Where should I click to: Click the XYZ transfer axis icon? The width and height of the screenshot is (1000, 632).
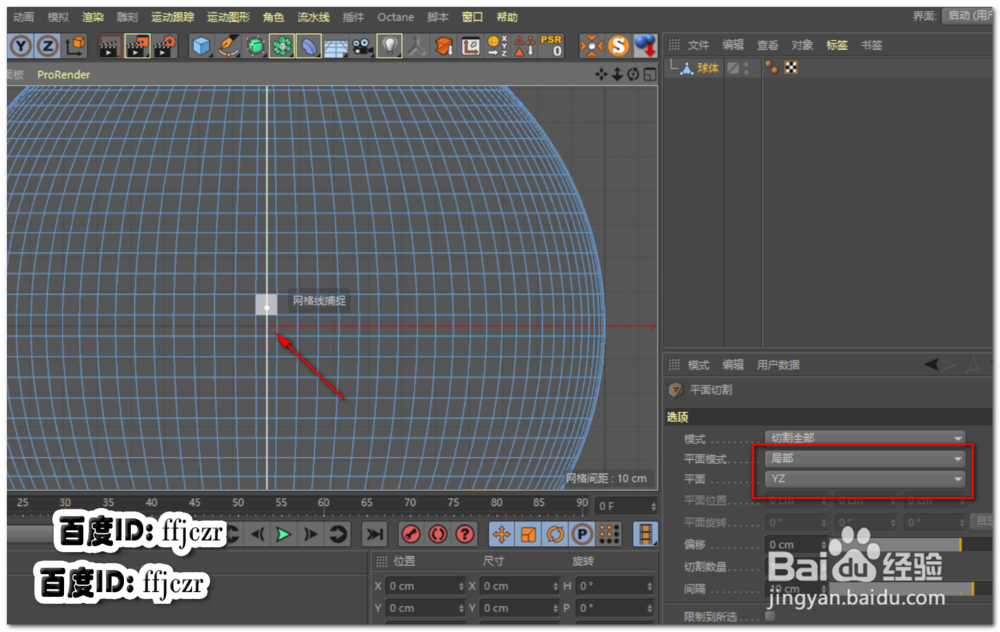coord(497,46)
